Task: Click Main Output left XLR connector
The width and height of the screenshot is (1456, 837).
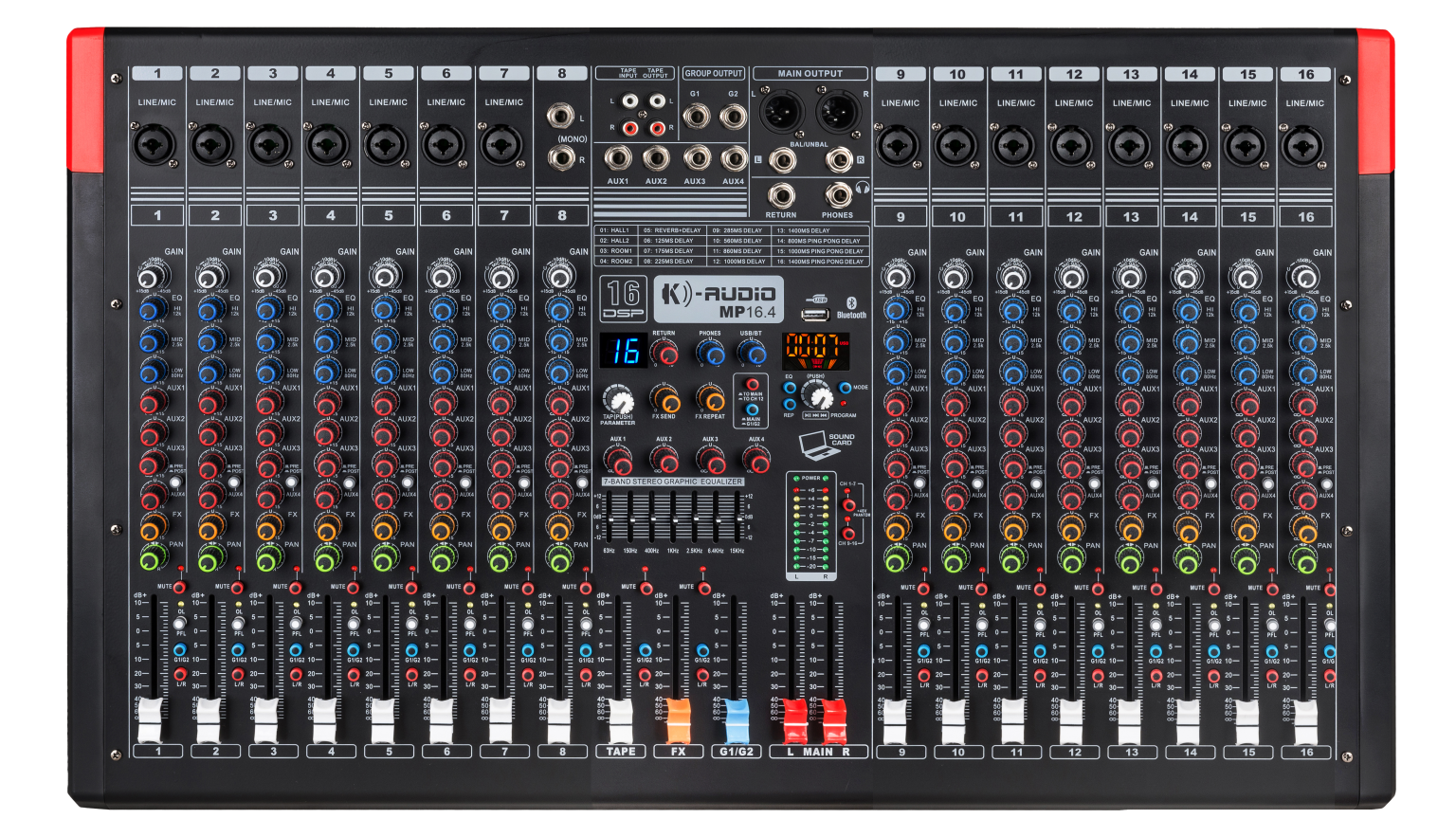Action: 782,112
